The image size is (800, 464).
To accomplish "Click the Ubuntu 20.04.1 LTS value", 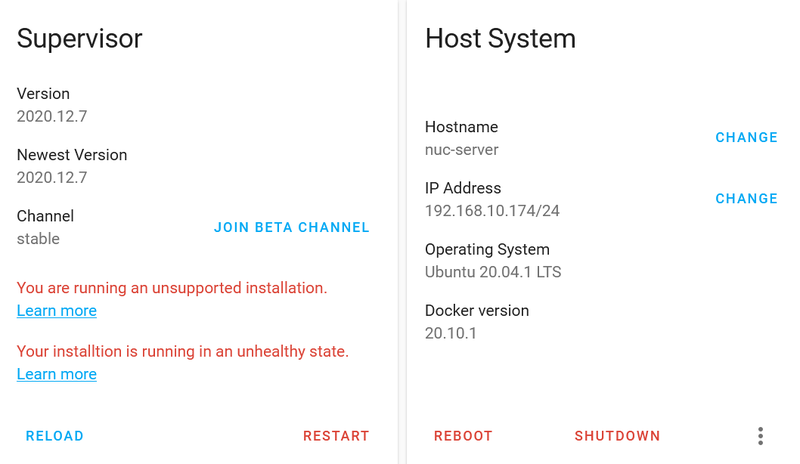I will pyautogui.click(x=493, y=272).
